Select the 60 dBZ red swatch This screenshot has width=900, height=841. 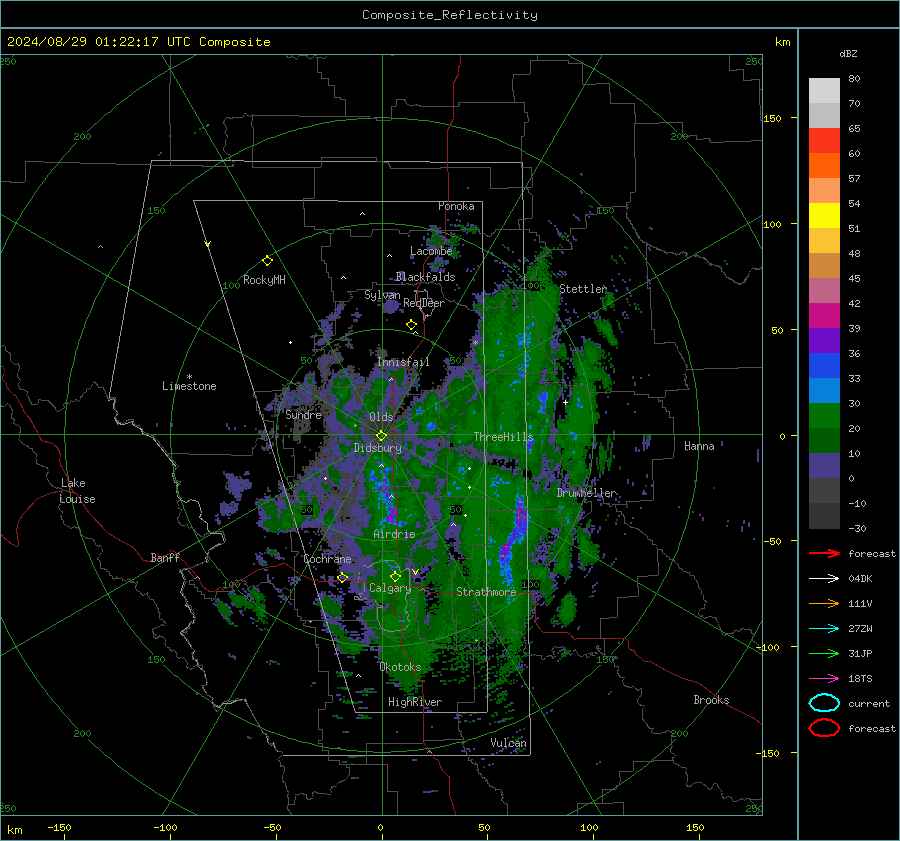click(824, 141)
